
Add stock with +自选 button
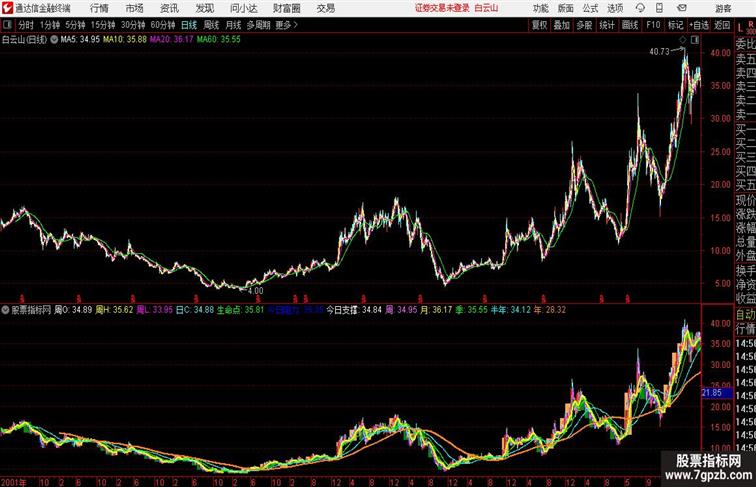coord(699,25)
